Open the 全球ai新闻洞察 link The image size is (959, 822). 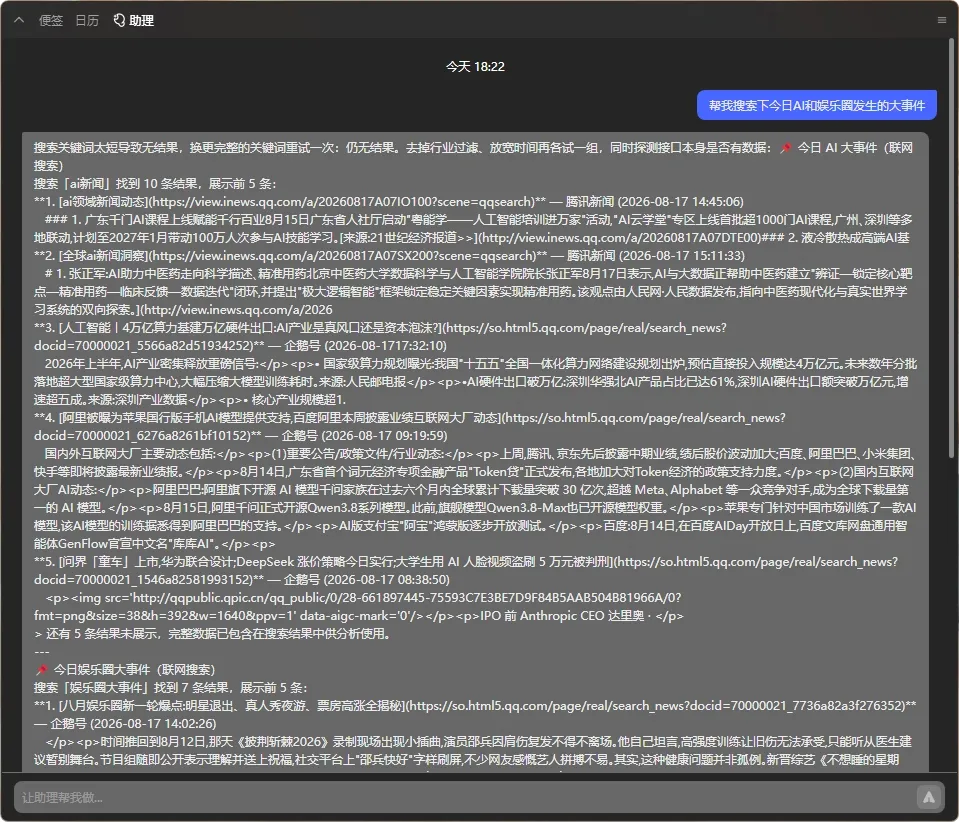[297, 256]
